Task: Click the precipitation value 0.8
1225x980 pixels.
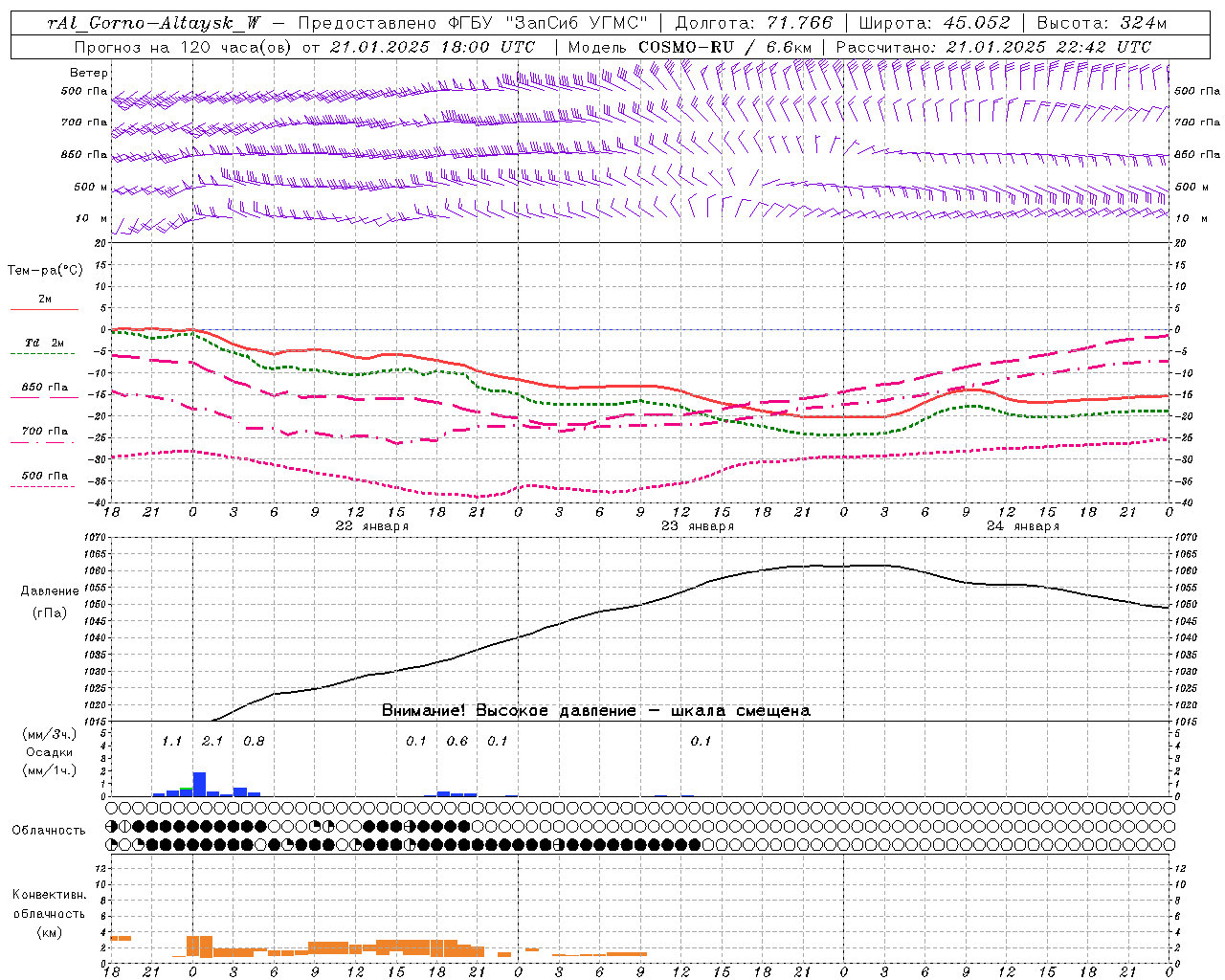Action: pyautogui.click(x=254, y=741)
